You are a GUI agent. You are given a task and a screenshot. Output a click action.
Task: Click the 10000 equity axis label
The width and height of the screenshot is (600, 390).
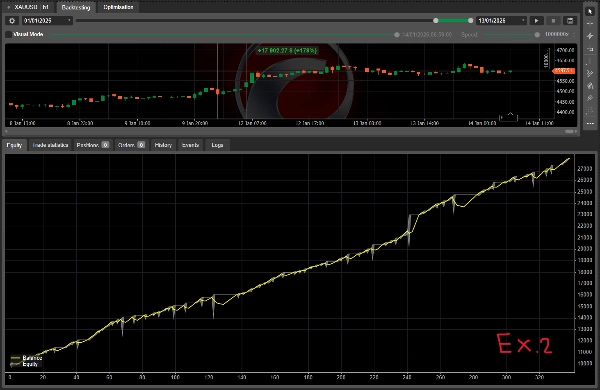point(585,363)
